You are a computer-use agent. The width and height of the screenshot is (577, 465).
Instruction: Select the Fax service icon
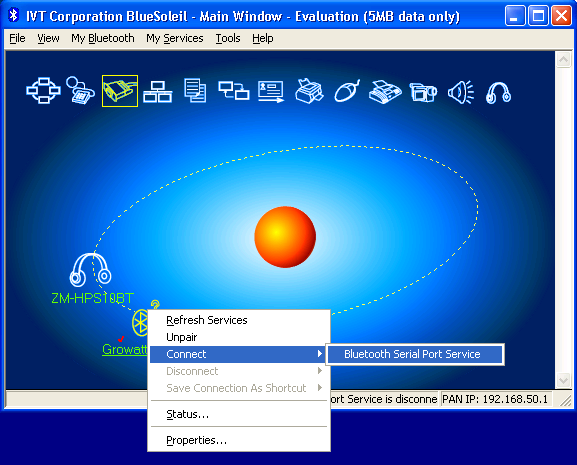(385, 91)
